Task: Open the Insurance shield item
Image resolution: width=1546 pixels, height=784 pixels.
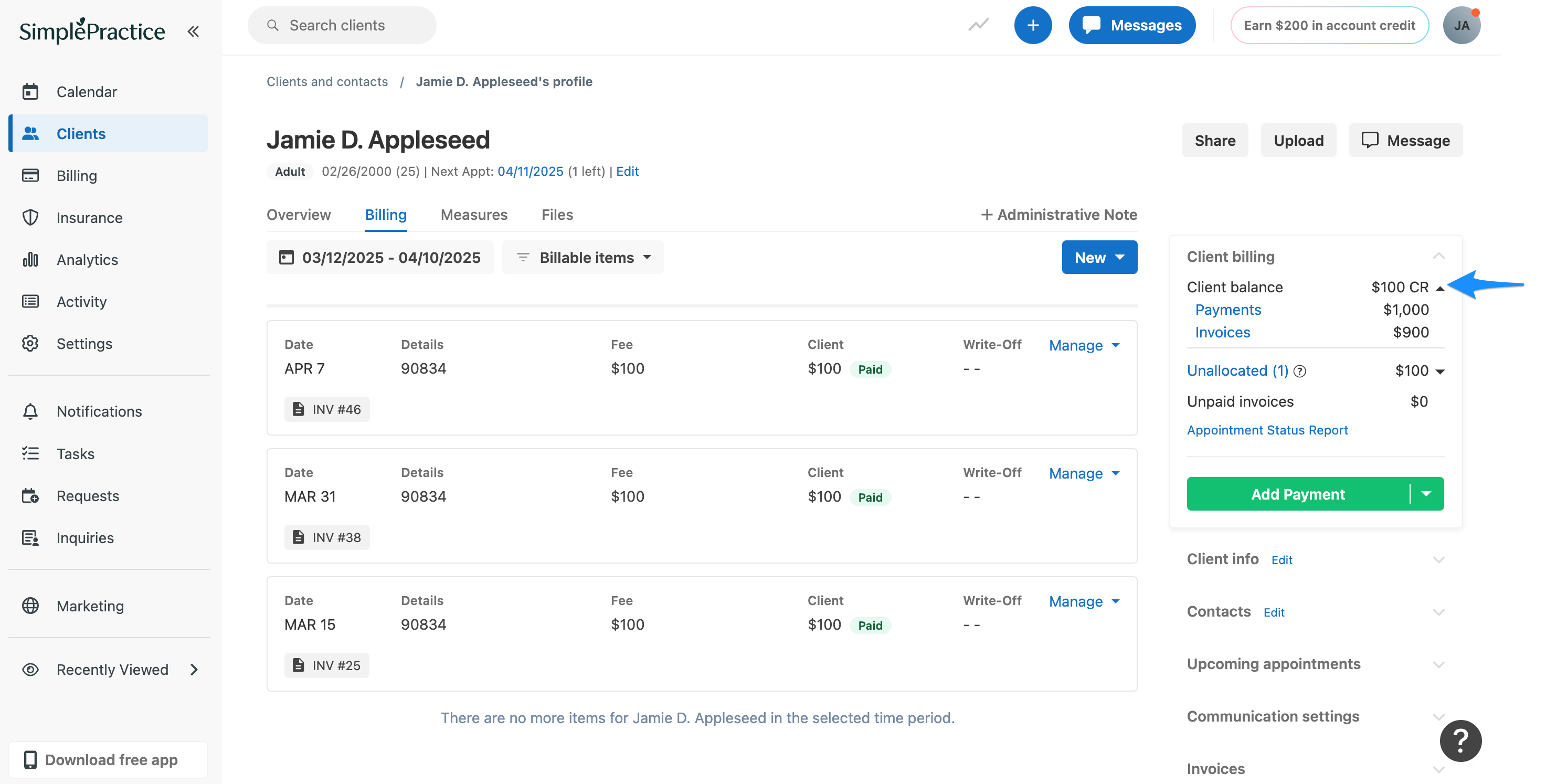Action: coord(109,217)
